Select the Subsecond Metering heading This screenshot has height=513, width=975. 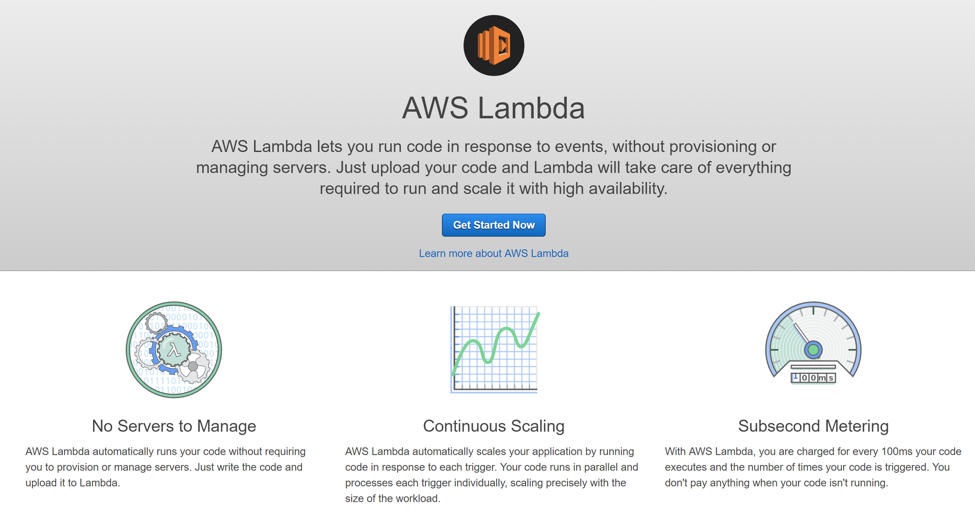click(813, 426)
